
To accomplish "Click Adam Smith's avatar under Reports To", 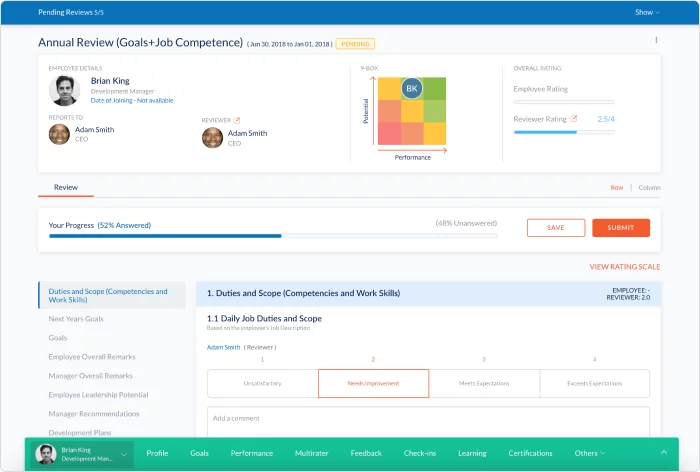I will 59,134.
